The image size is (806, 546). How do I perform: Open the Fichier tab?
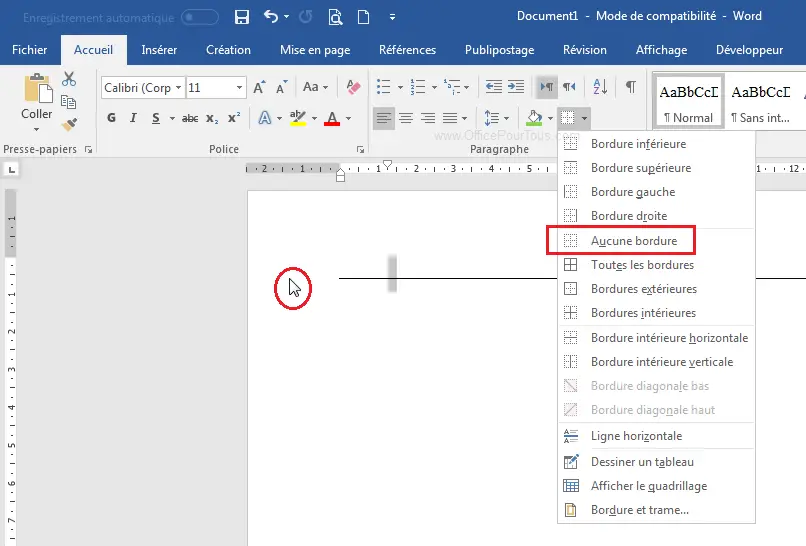click(x=29, y=50)
